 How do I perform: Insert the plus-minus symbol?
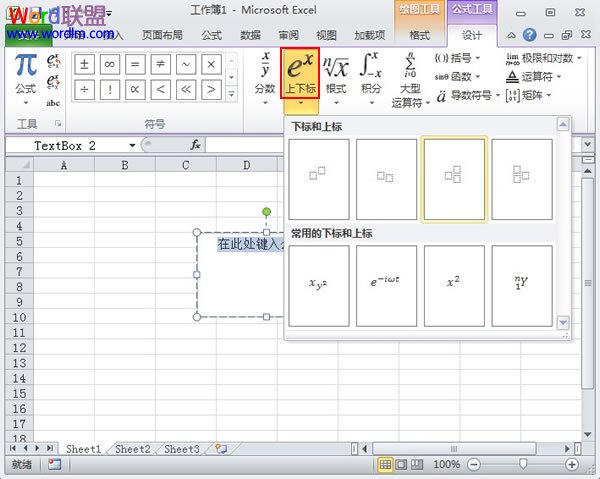click(85, 64)
